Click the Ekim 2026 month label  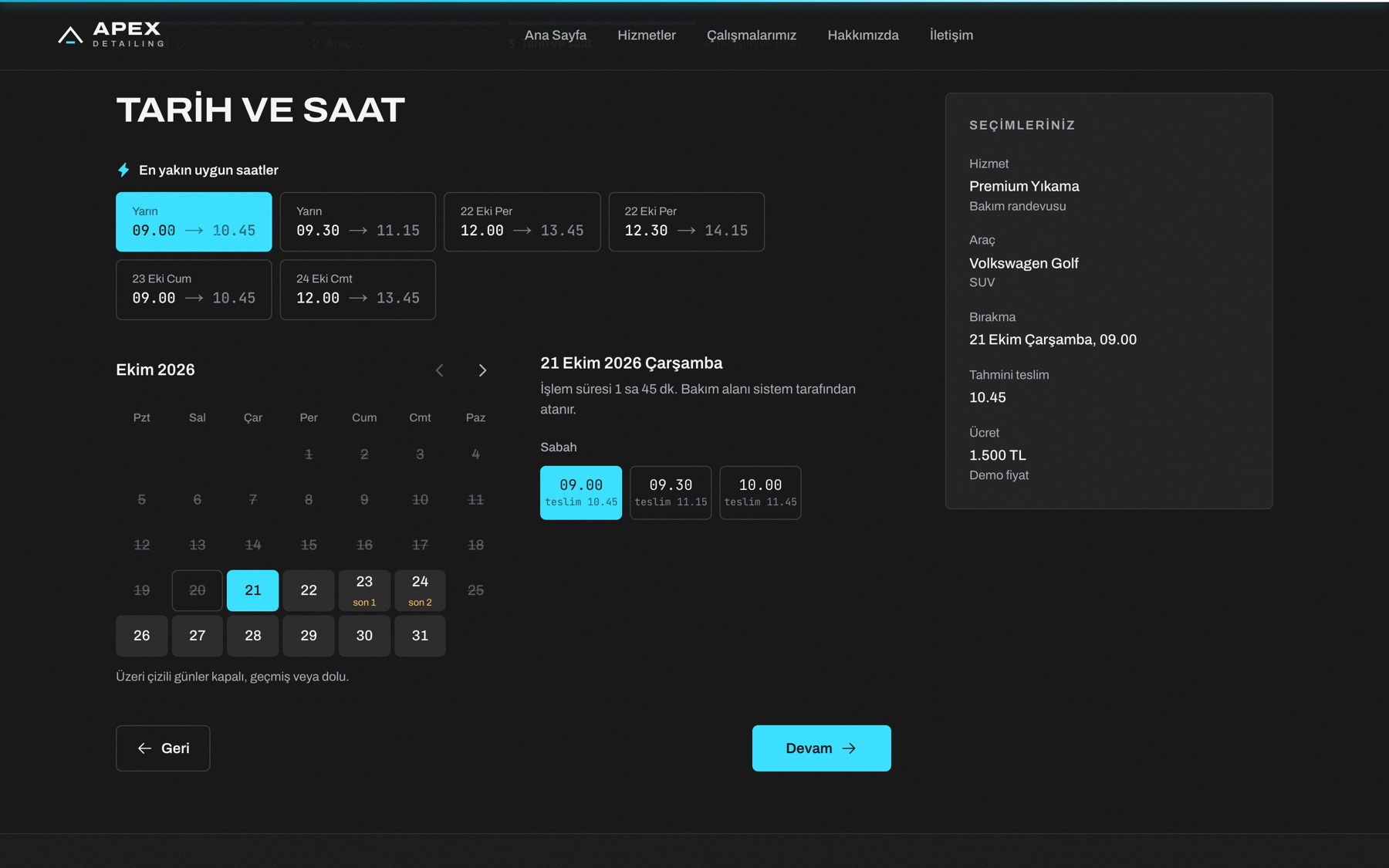click(155, 370)
